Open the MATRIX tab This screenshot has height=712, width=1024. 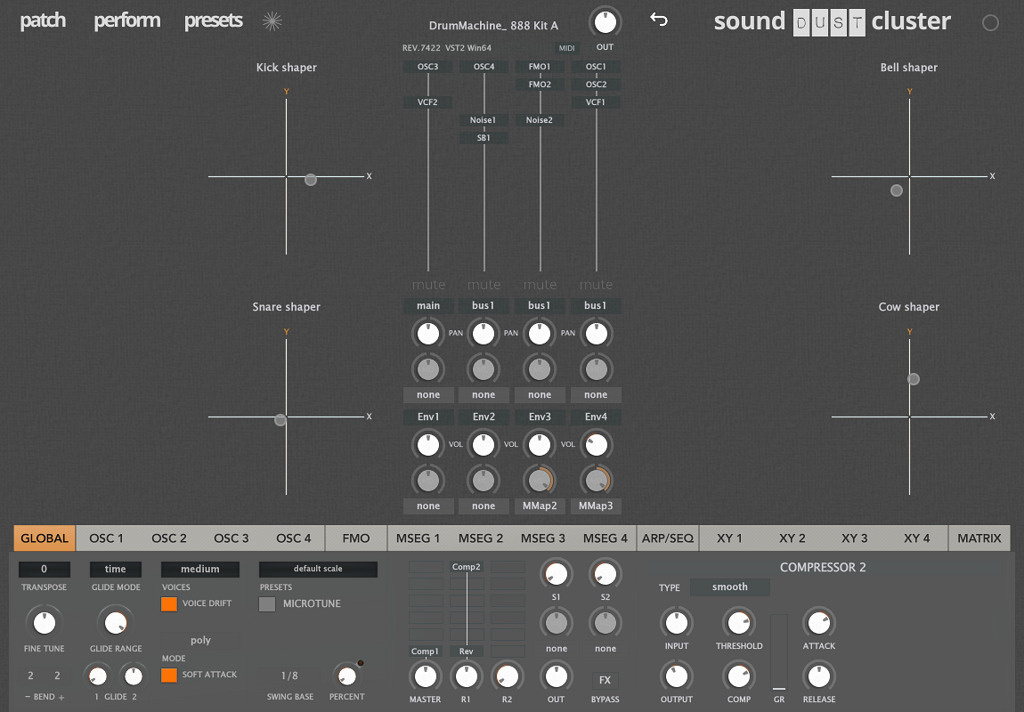tap(979, 538)
